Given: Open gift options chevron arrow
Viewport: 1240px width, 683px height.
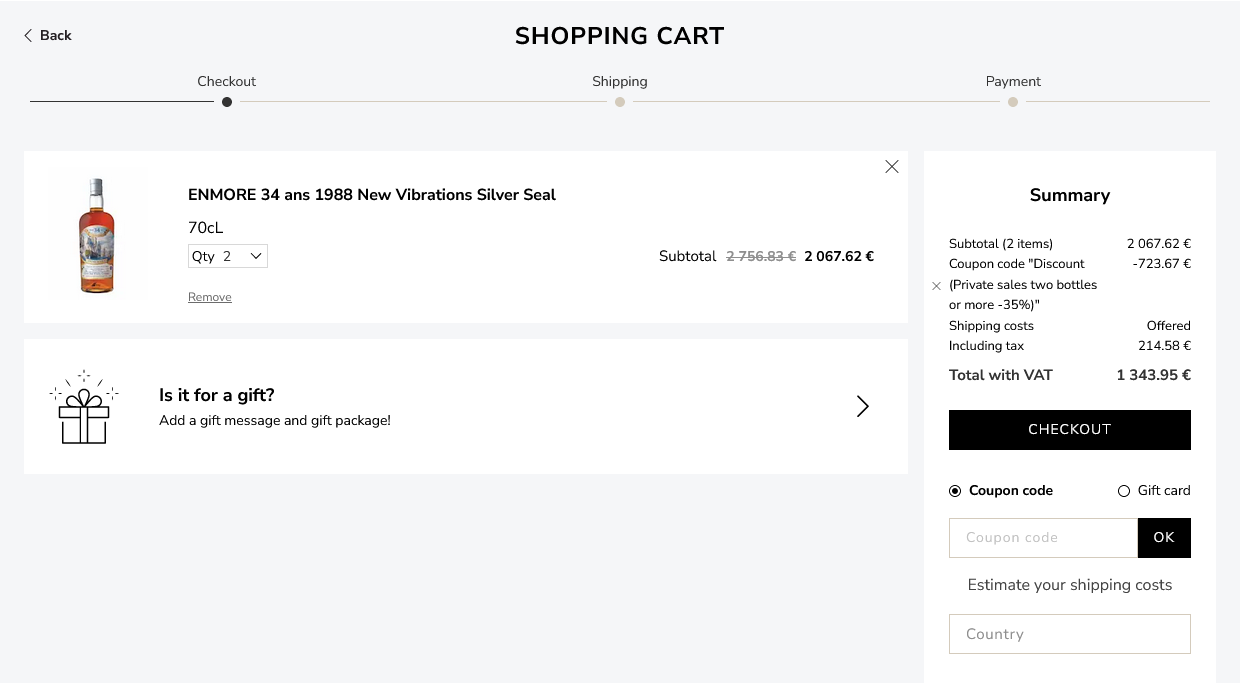Looking at the screenshot, I should pyautogui.click(x=862, y=406).
